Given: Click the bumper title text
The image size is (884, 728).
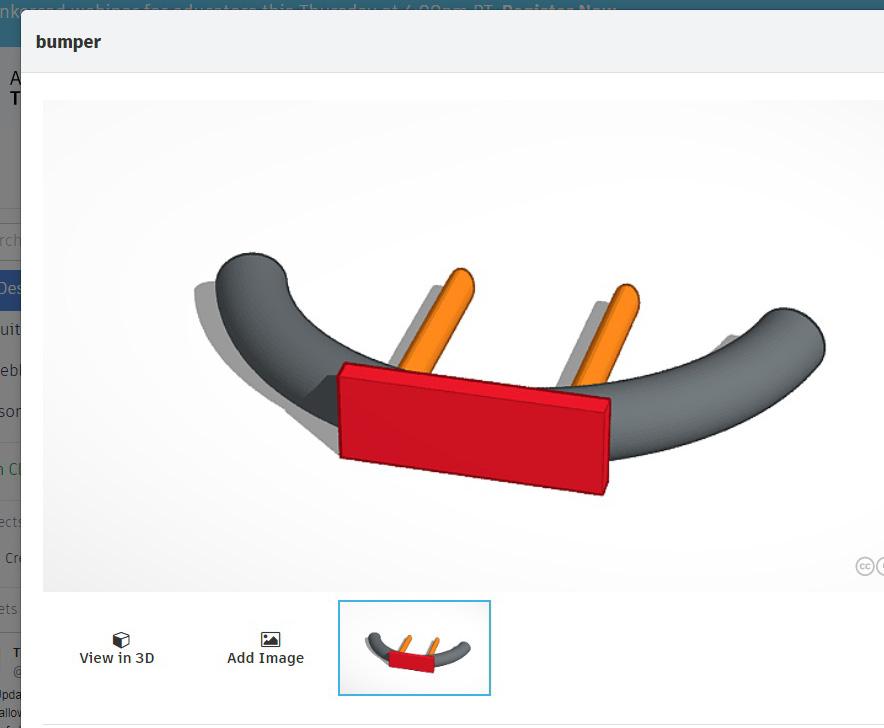Looking at the screenshot, I should pyautogui.click(x=68, y=42).
